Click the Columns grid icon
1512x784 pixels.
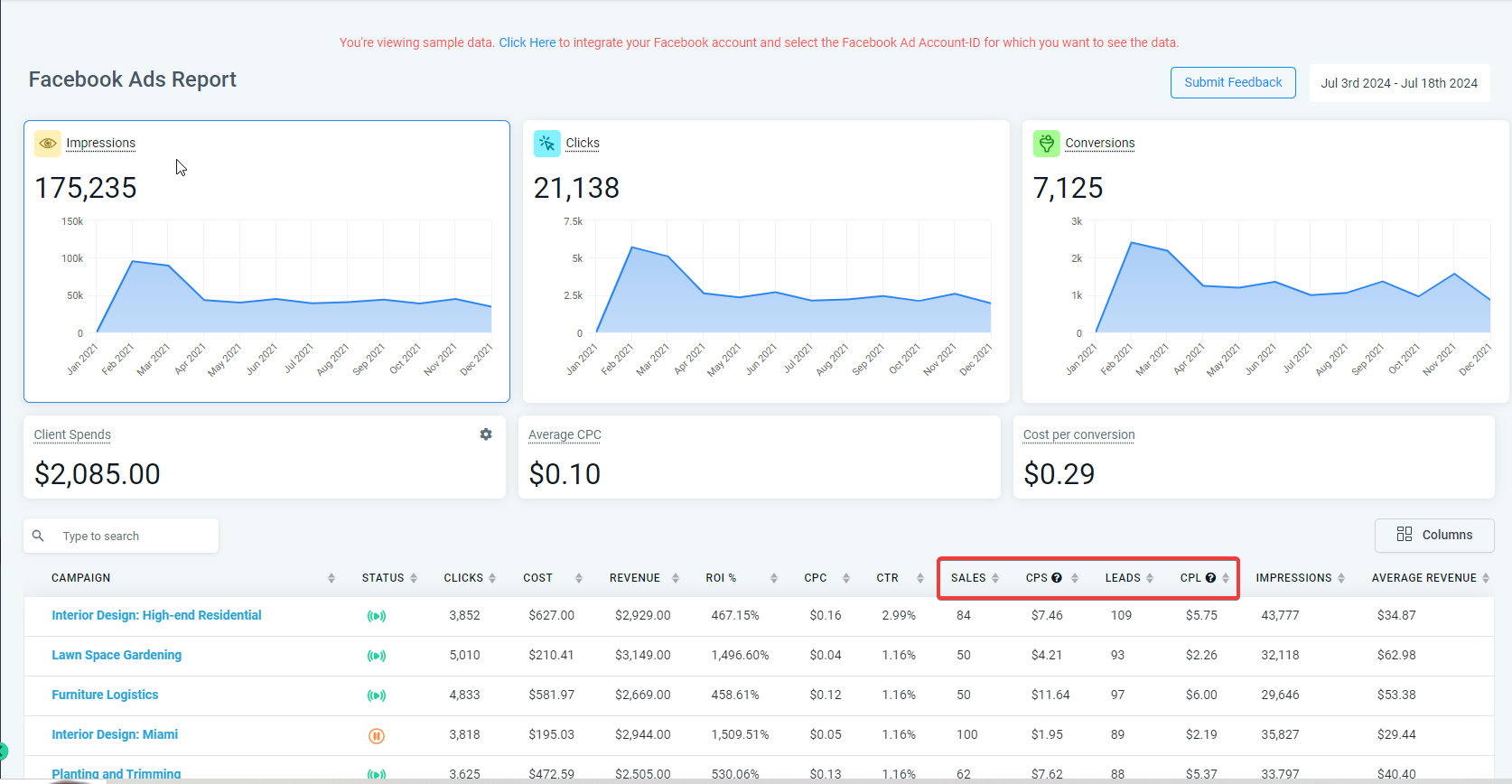(1405, 535)
